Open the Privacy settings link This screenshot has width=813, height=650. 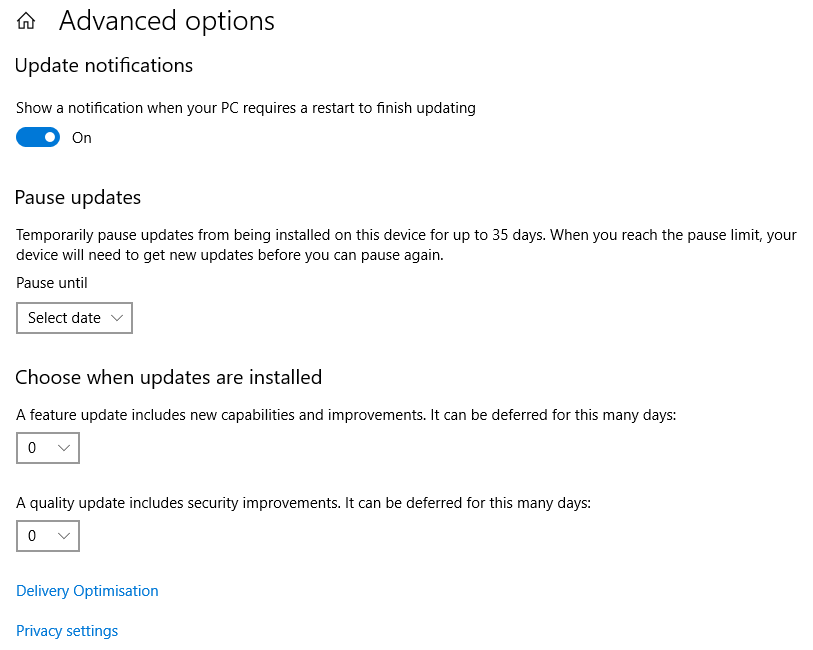tap(67, 631)
